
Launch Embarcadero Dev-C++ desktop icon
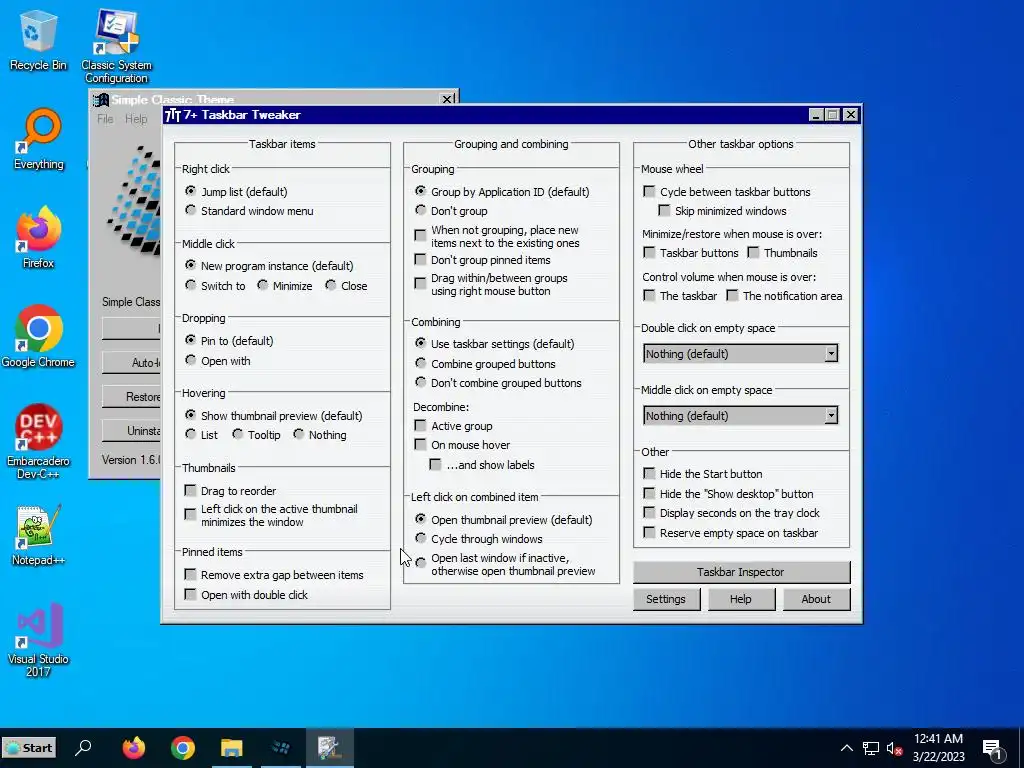(38, 441)
